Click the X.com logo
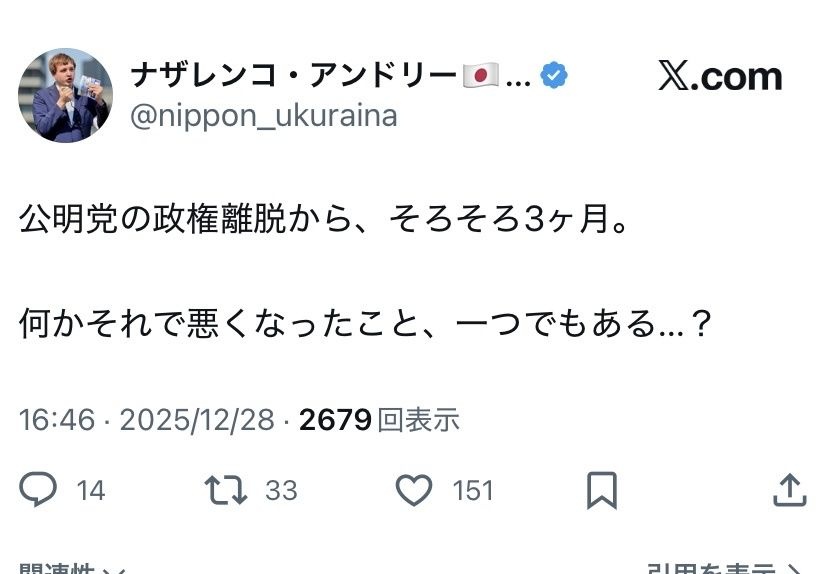This screenshot has height=574, width=828. coord(720,76)
